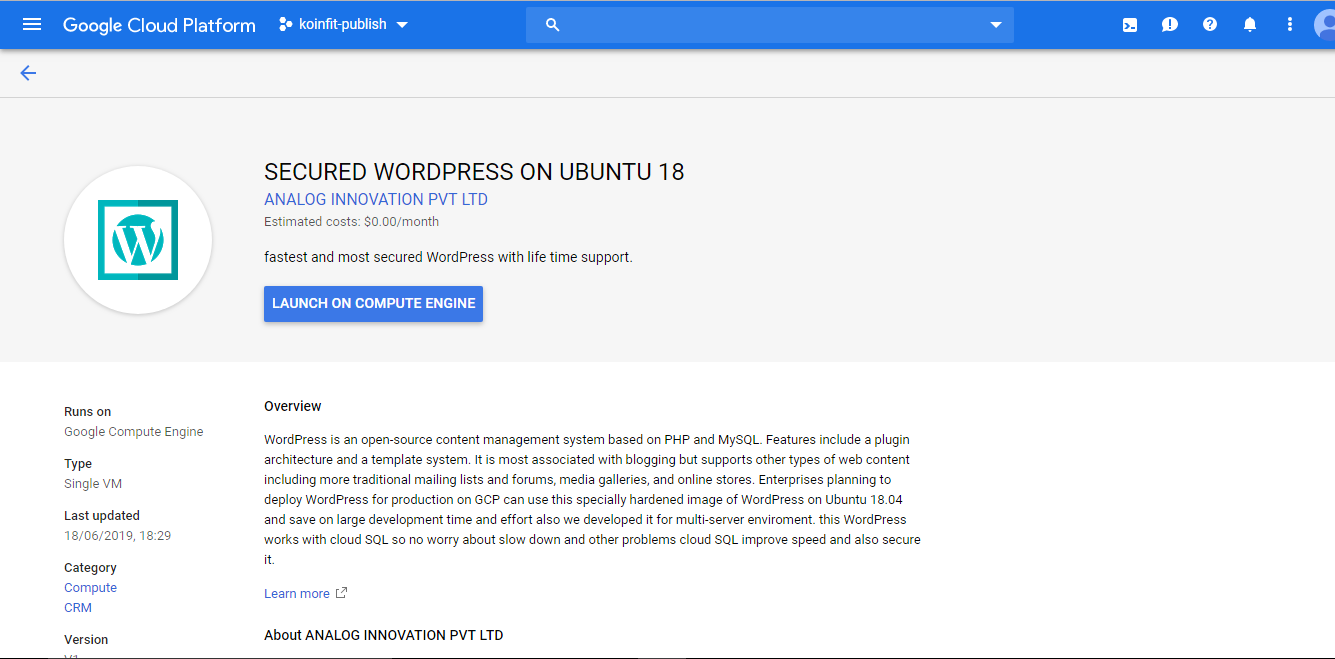The width and height of the screenshot is (1335, 659).
Task: Click the Google Compute Engine value
Action: click(x=134, y=432)
